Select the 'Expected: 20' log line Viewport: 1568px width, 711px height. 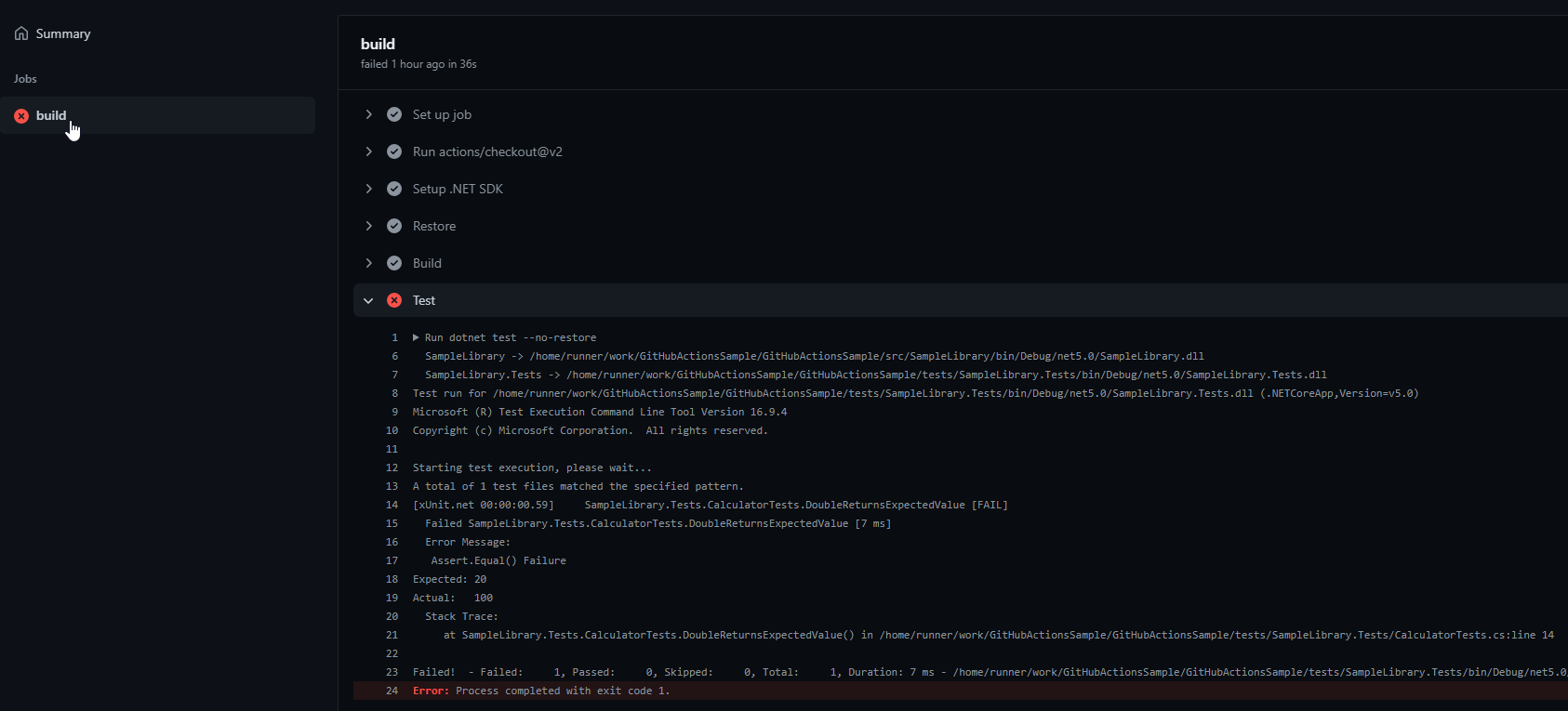449,579
